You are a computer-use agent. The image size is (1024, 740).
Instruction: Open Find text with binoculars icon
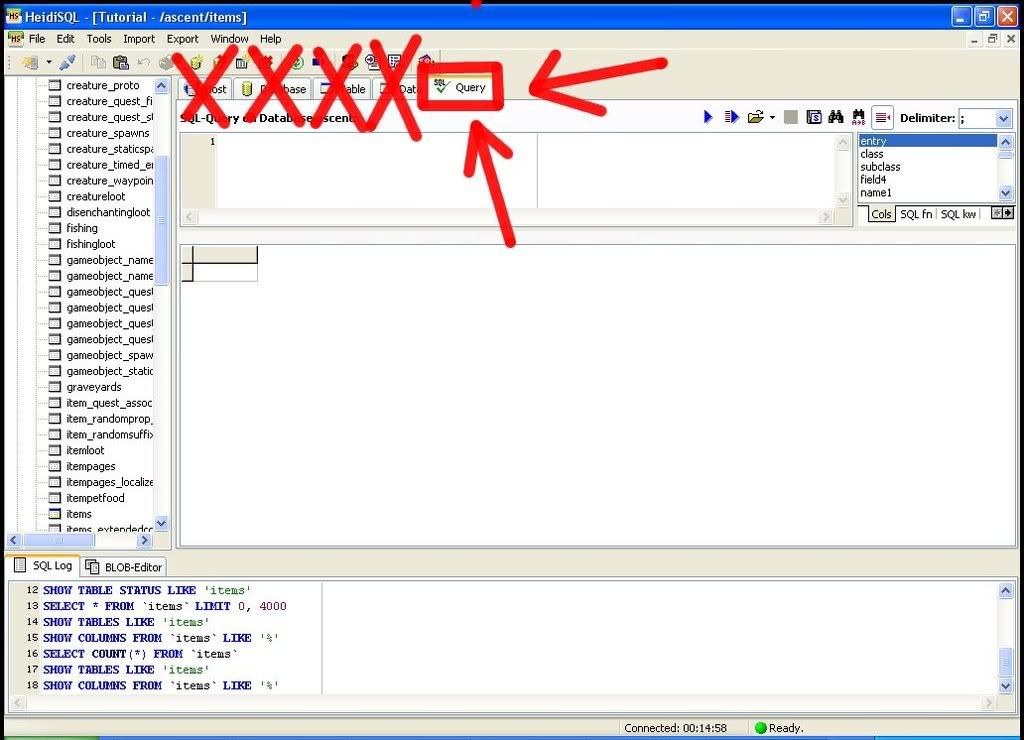[835, 118]
